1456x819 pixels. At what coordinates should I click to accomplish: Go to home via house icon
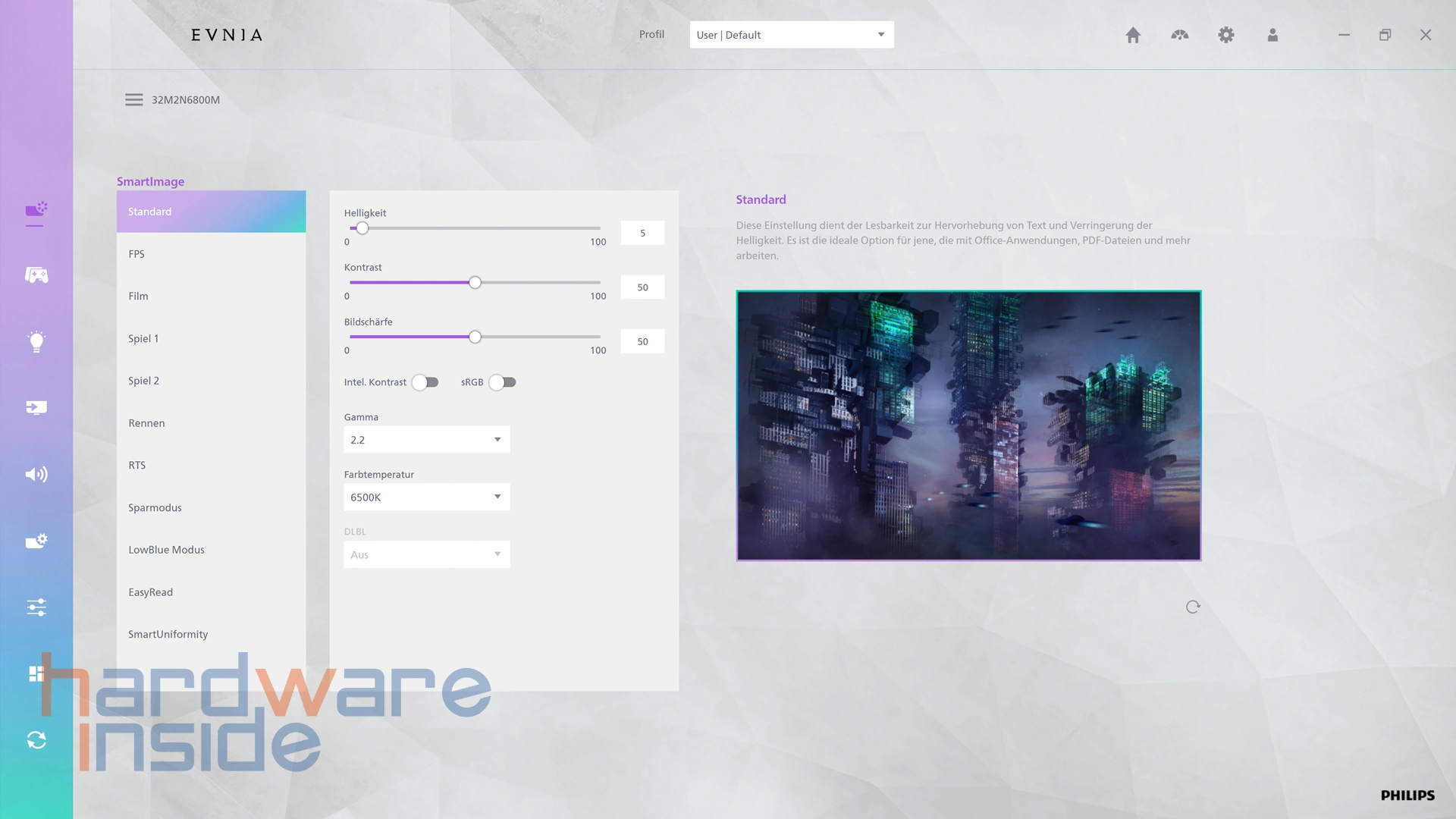[1133, 35]
